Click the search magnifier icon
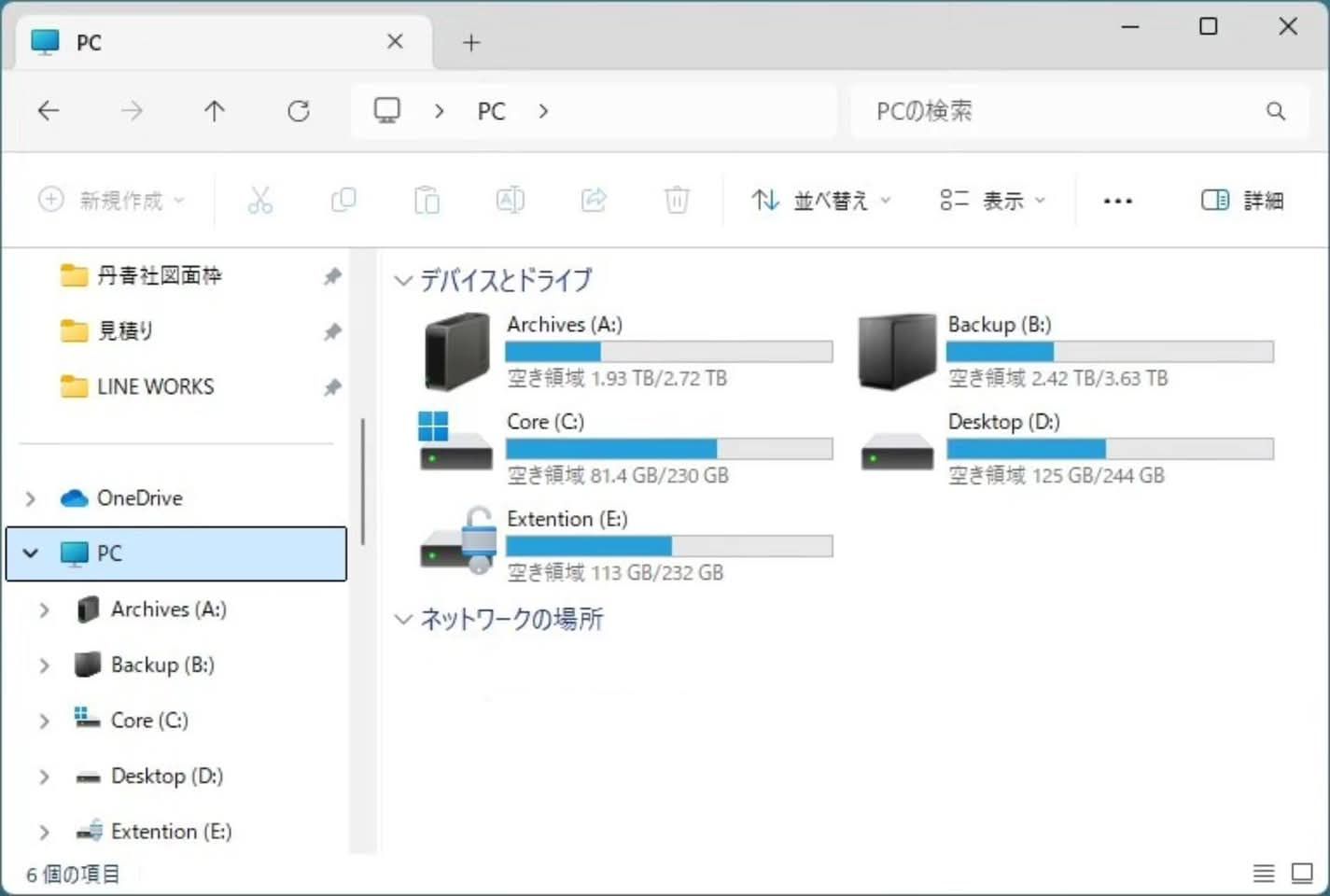This screenshot has height=896, width=1330. [x=1276, y=111]
